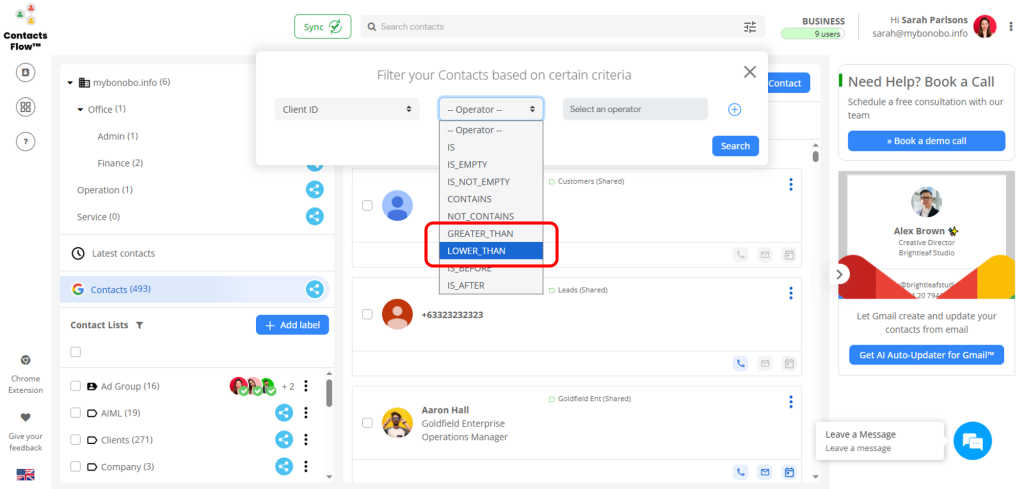
Task: Open advanced filter icon in search bar
Action: (x=750, y=27)
